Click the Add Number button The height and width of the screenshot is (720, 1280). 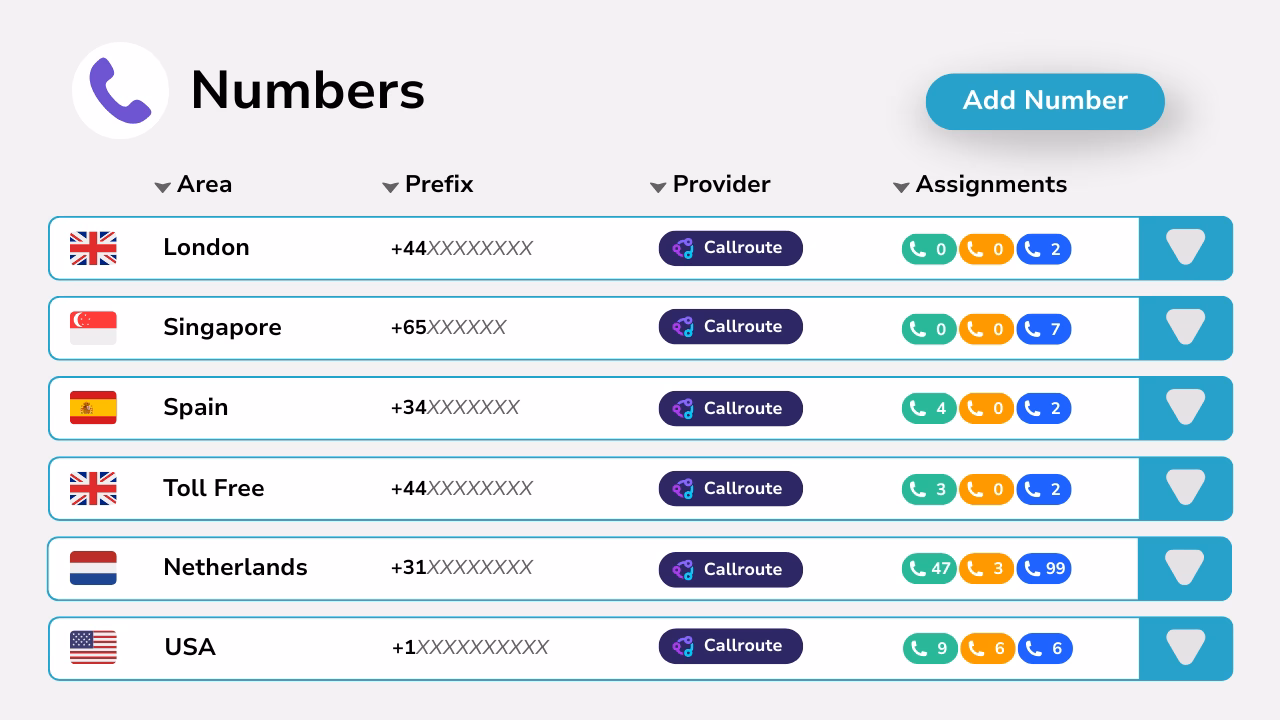(1045, 101)
